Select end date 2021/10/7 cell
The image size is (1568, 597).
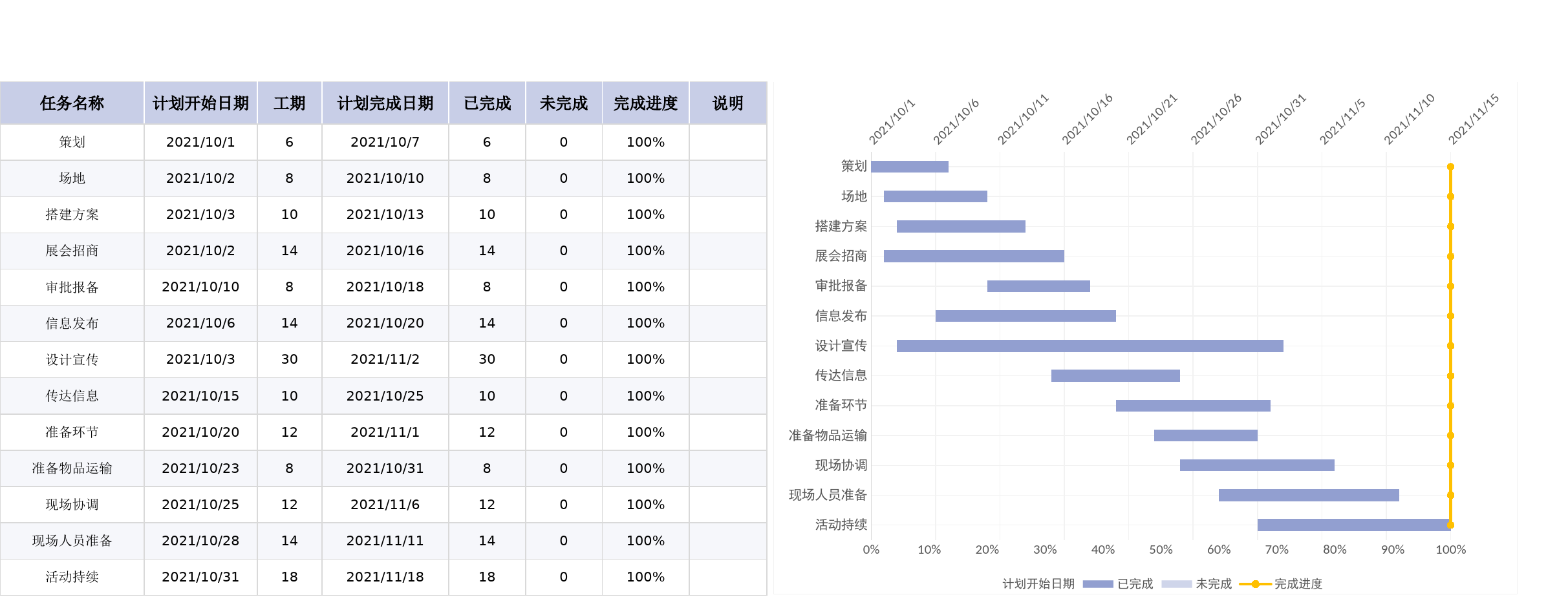385,142
